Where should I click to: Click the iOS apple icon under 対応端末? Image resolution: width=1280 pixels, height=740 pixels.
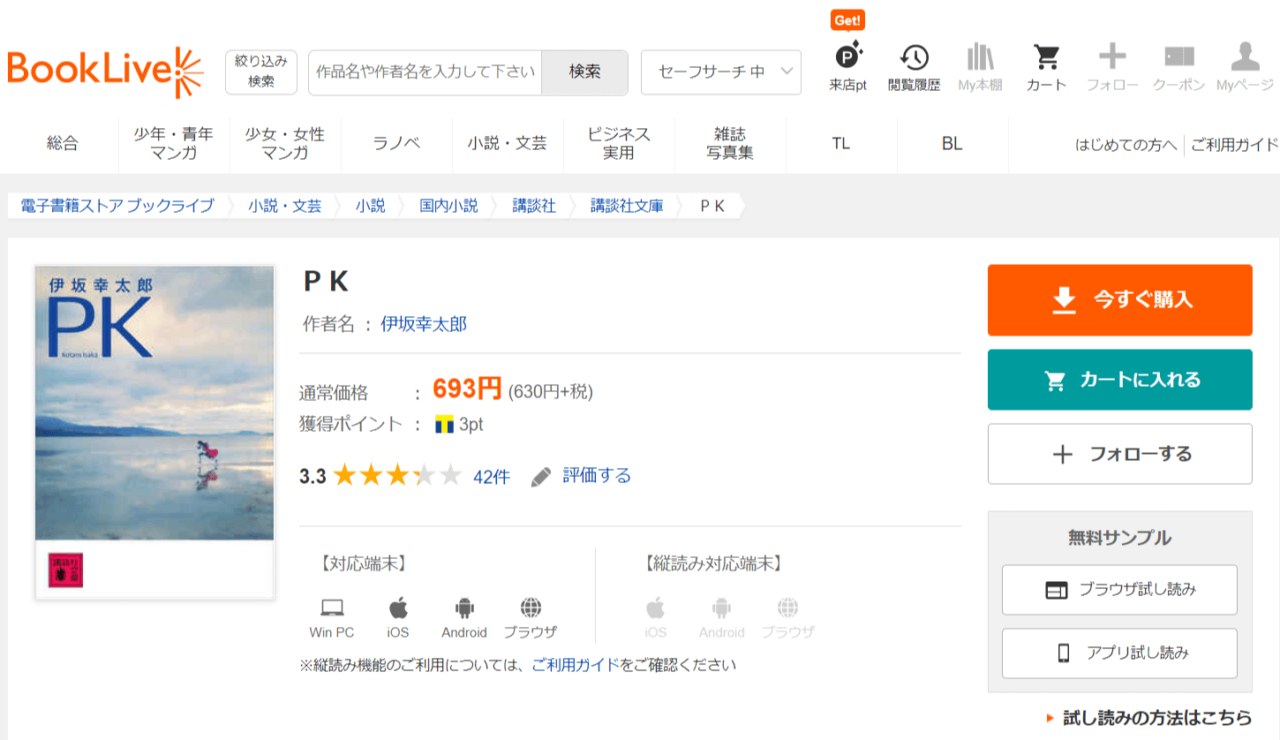coord(398,607)
